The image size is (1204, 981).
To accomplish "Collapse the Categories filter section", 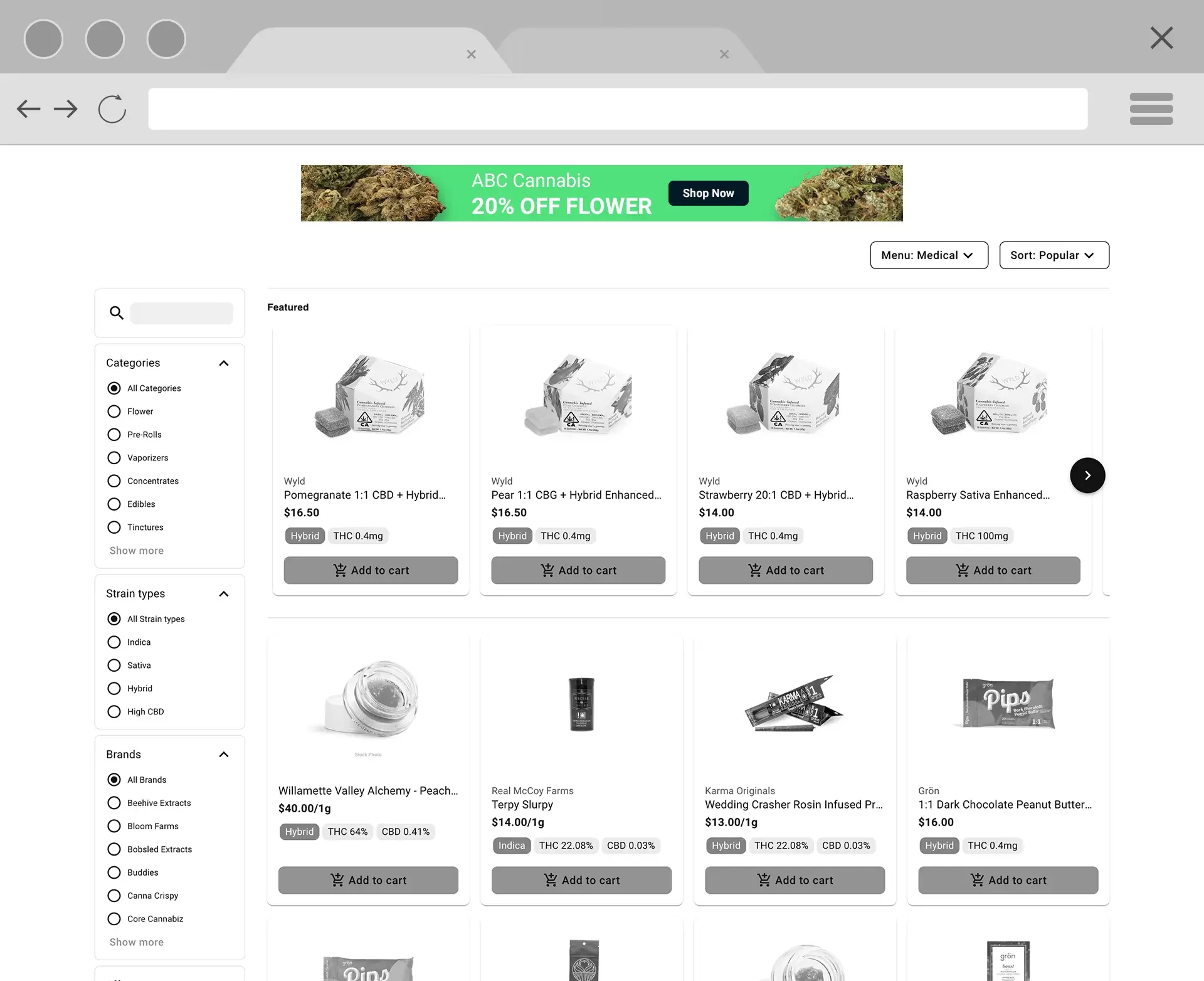I will 224,363.
